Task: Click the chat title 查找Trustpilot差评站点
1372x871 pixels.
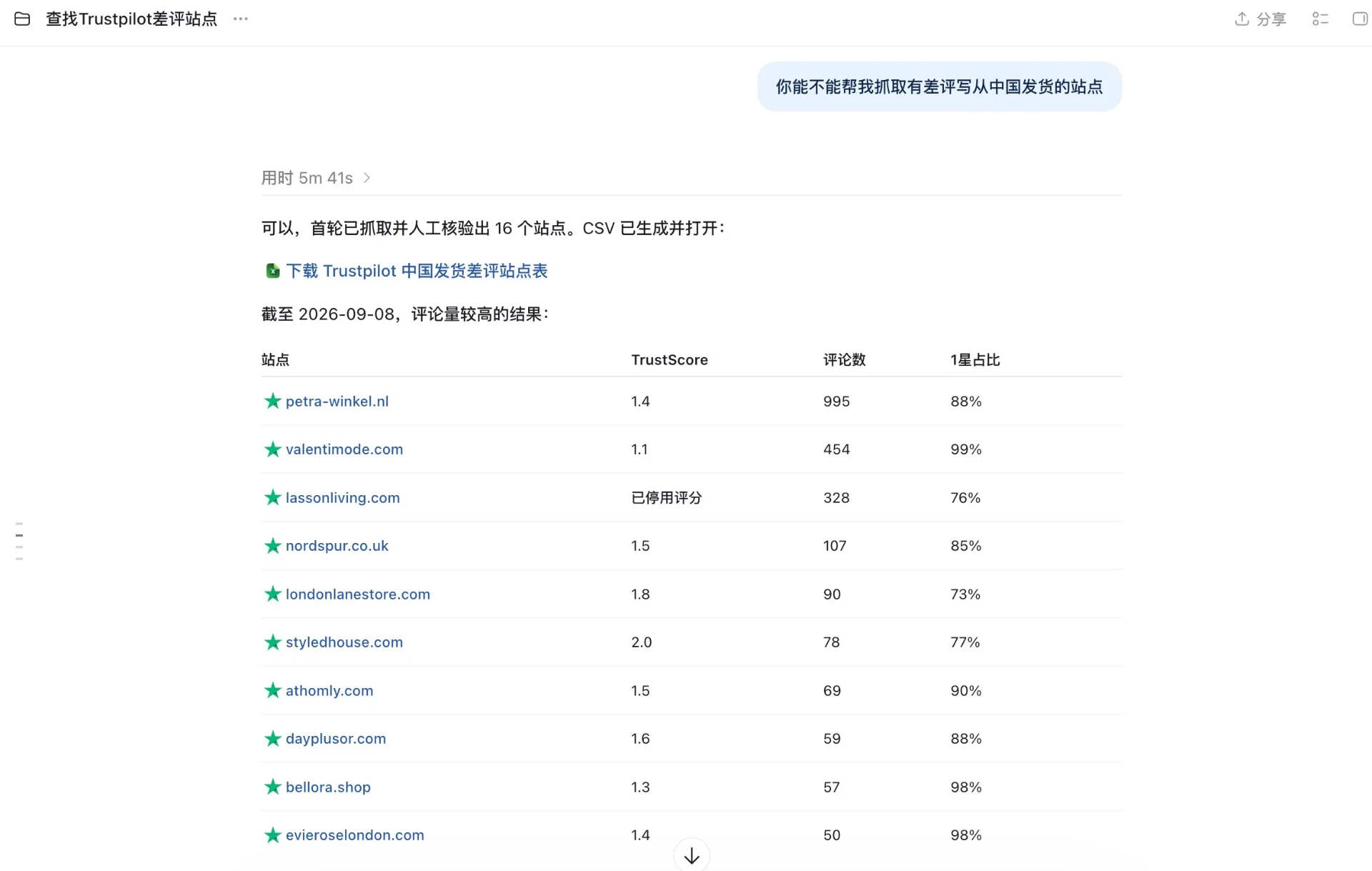Action: click(131, 19)
